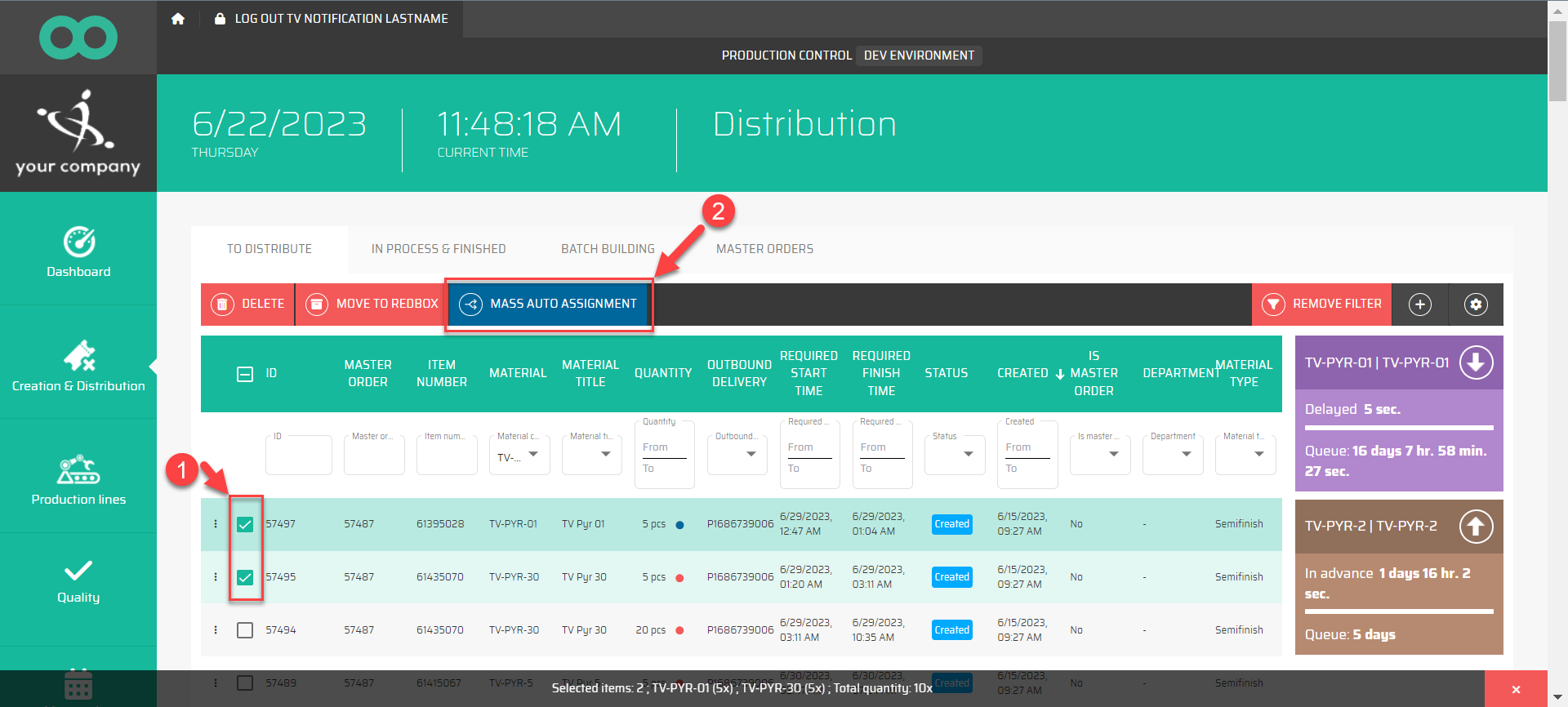Uncheck the checkbox for row 57495

(x=245, y=577)
